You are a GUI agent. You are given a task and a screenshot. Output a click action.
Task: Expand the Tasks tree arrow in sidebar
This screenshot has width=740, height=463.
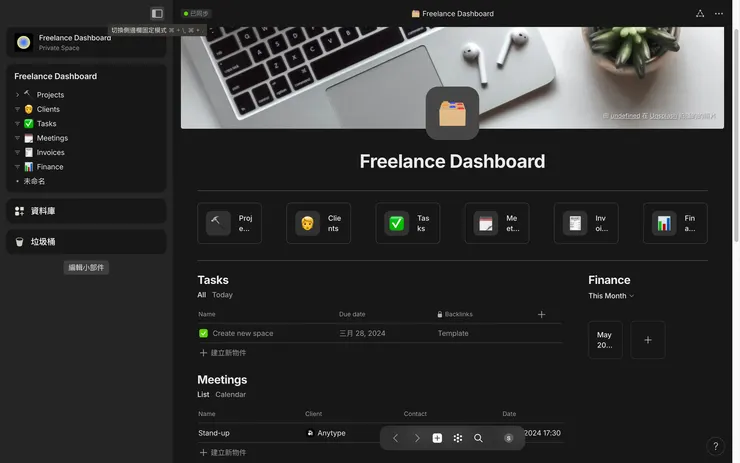point(17,124)
